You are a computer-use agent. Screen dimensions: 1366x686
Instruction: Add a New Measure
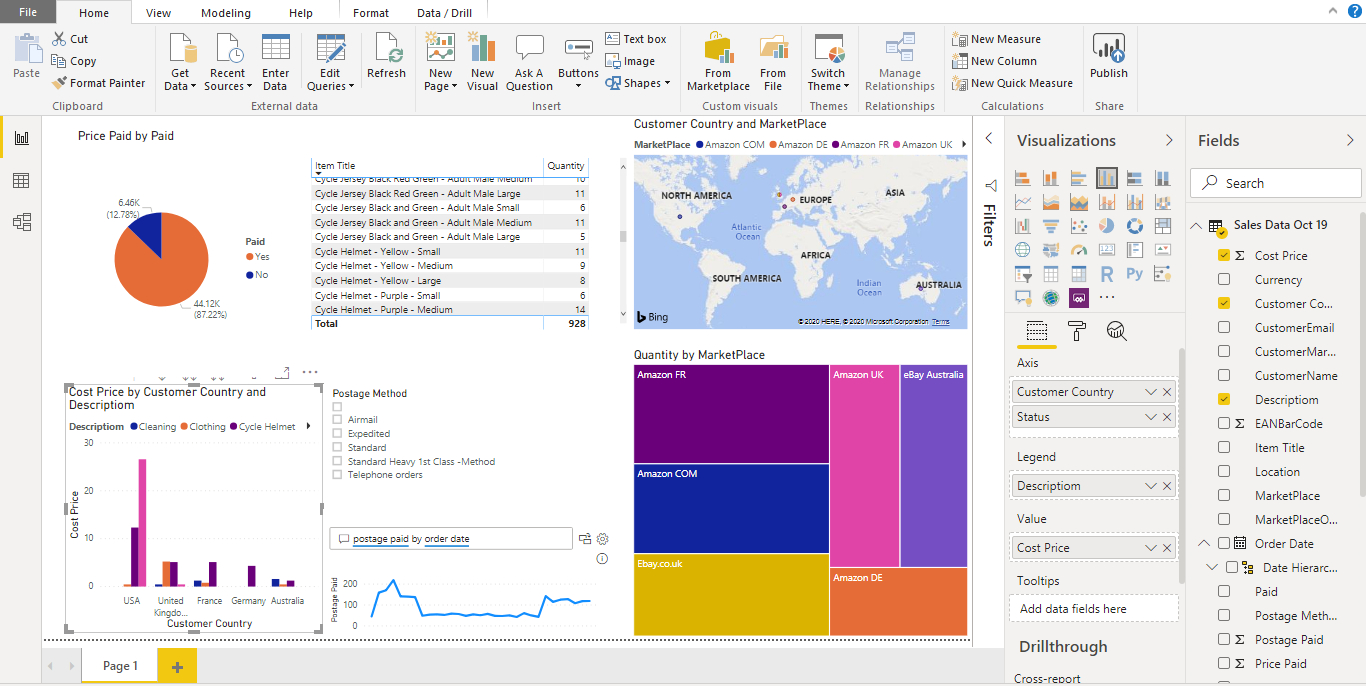996,39
